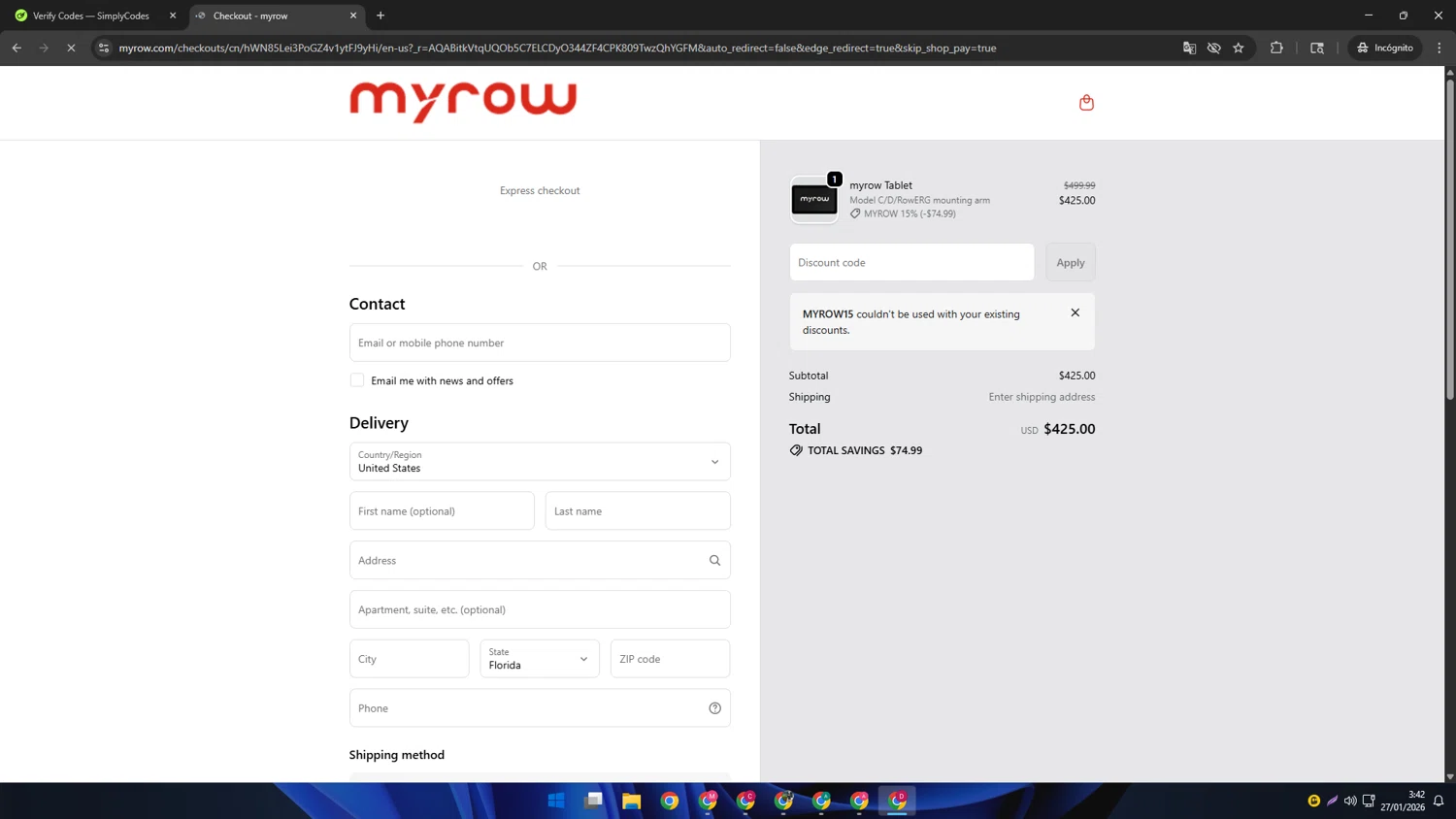This screenshot has height=819, width=1456.
Task: Bookmark this page with the star icon
Action: click(1239, 48)
